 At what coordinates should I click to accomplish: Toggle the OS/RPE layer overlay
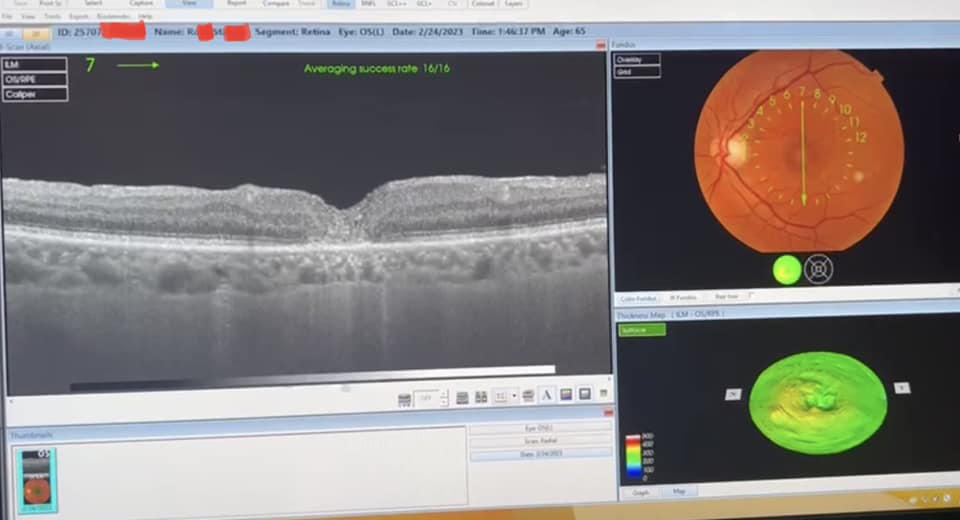pyautogui.click(x=35, y=79)
